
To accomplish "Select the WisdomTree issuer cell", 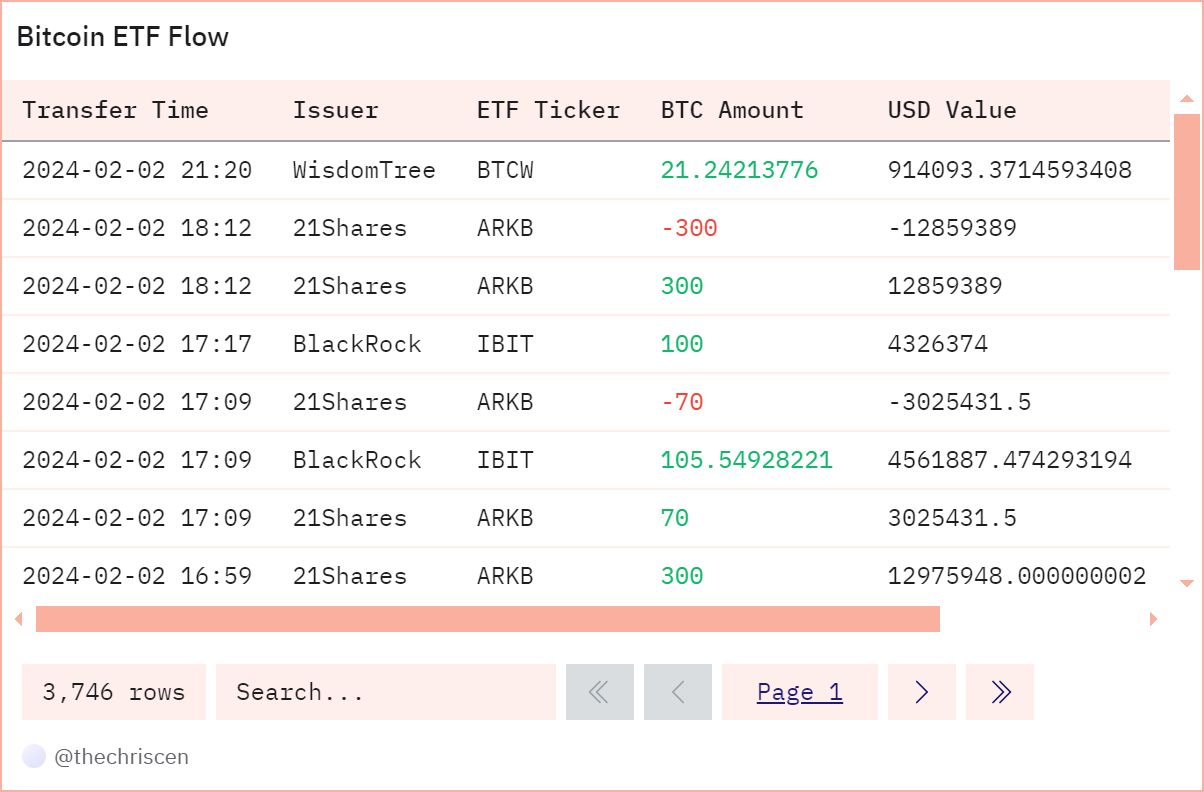I will [364, 170].
